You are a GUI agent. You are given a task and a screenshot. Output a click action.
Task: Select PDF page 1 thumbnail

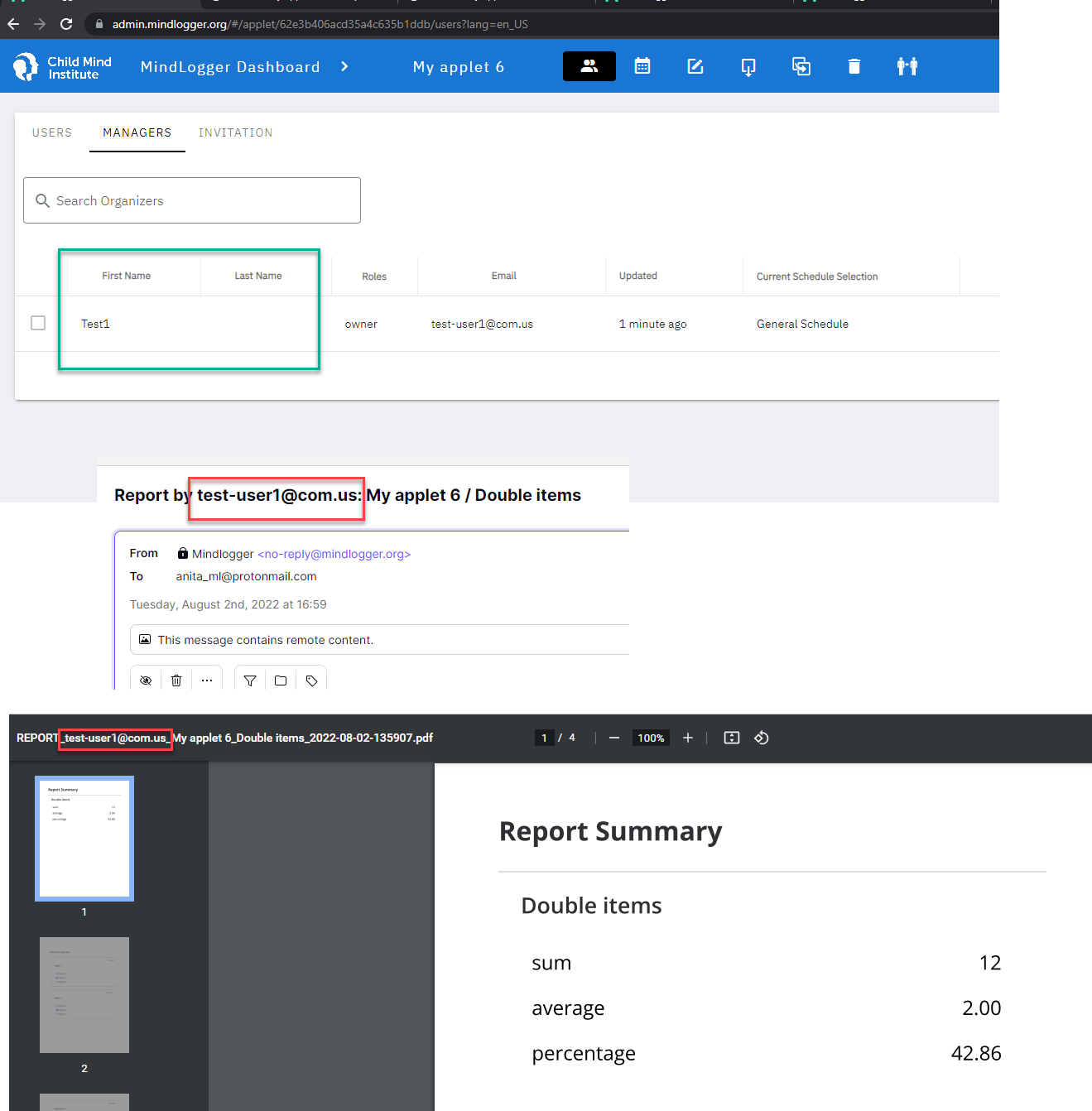pos(84,838)
